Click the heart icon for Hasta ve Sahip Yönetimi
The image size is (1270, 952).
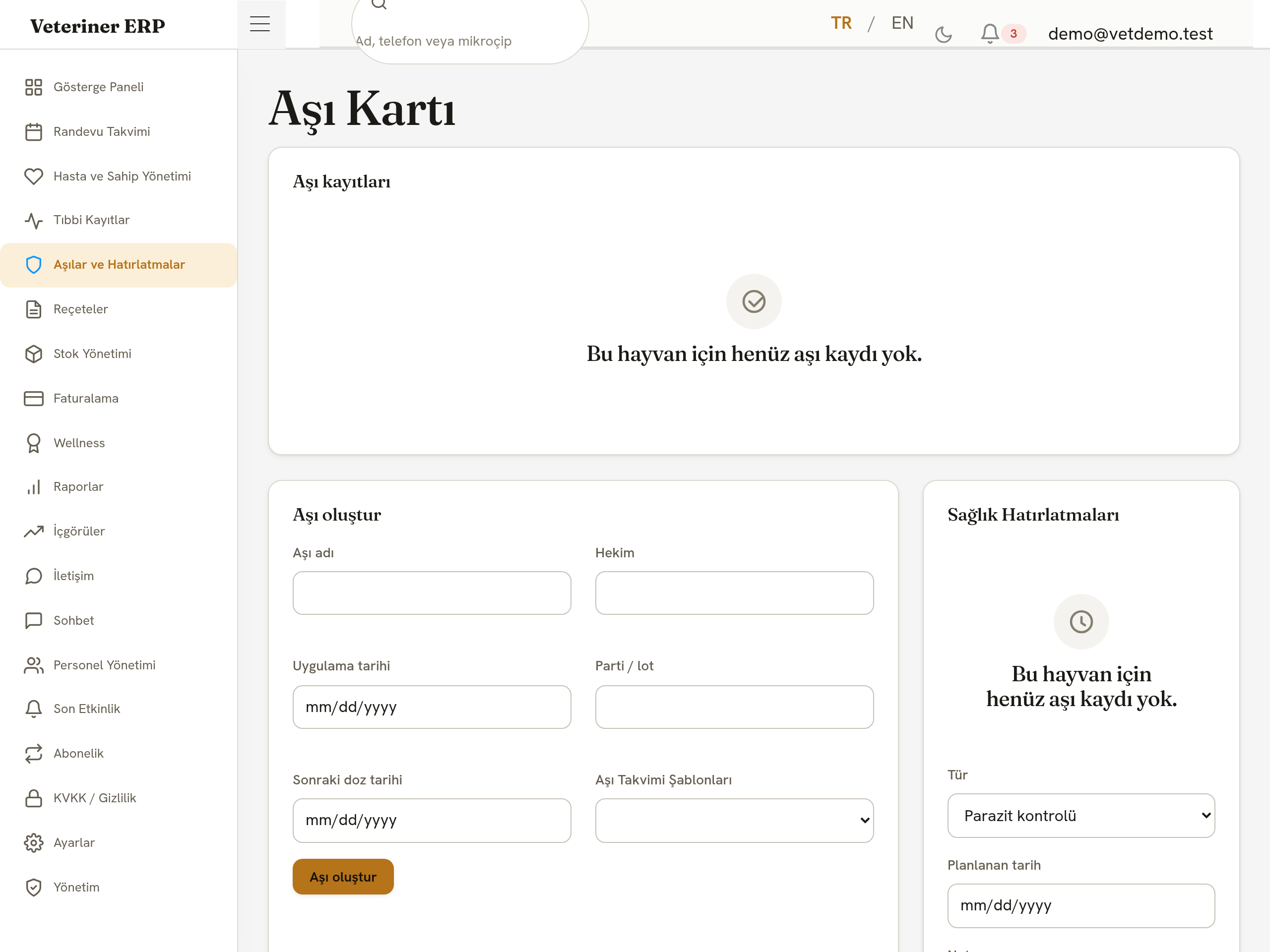coord(33,176)
